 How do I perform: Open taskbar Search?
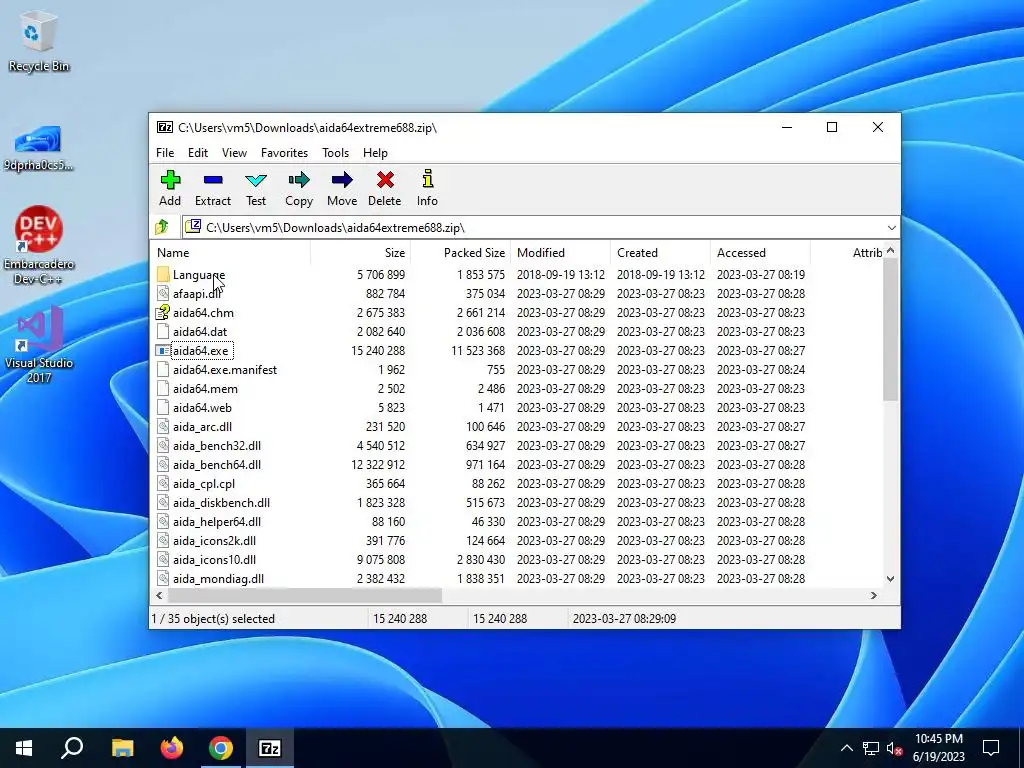72,748
